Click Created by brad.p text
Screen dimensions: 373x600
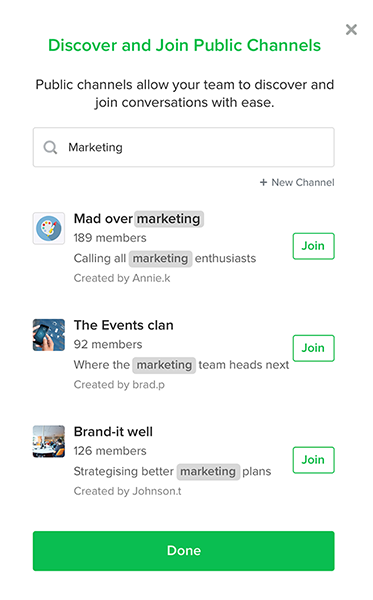coord(119,385)
